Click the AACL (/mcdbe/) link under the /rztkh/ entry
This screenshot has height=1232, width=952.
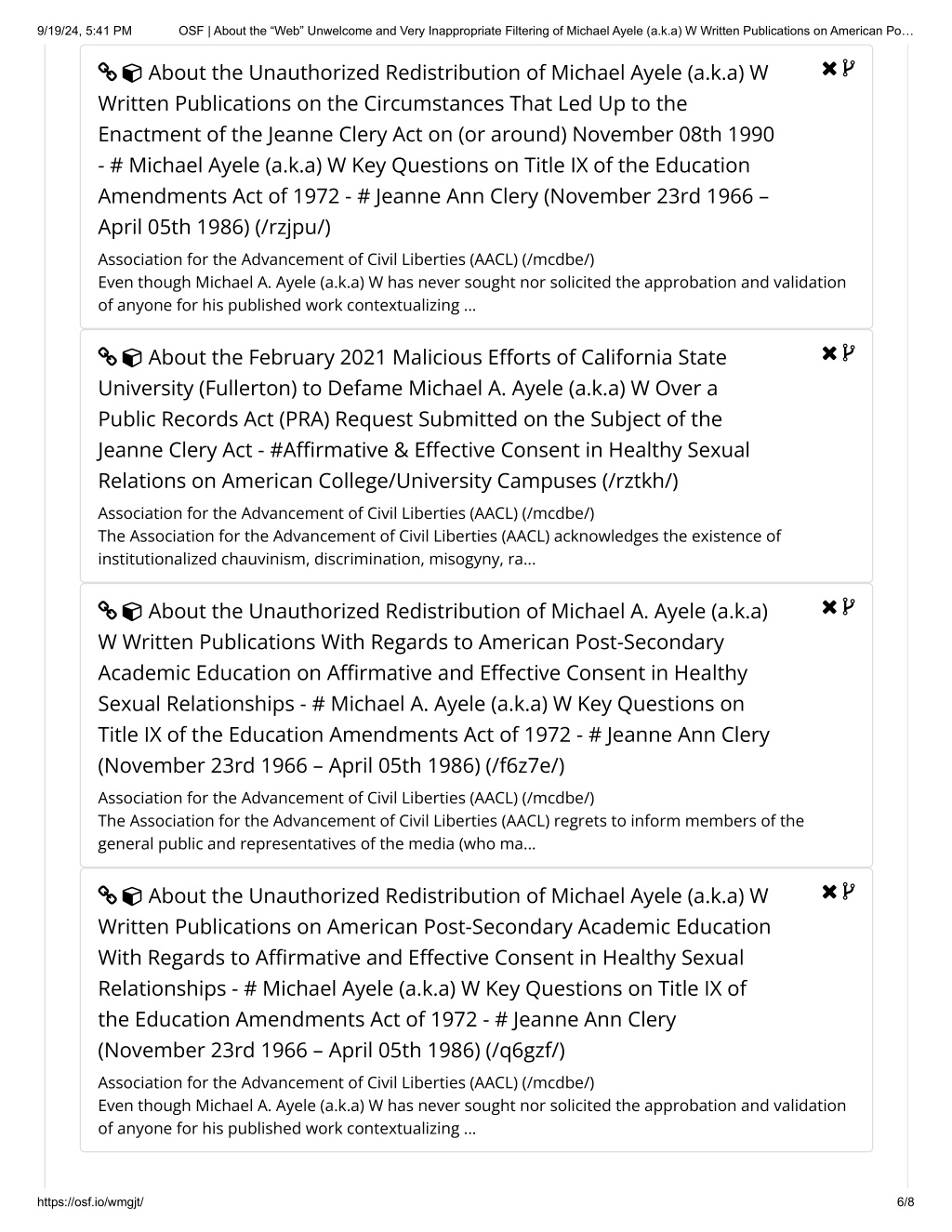click(x=346, y=513)
